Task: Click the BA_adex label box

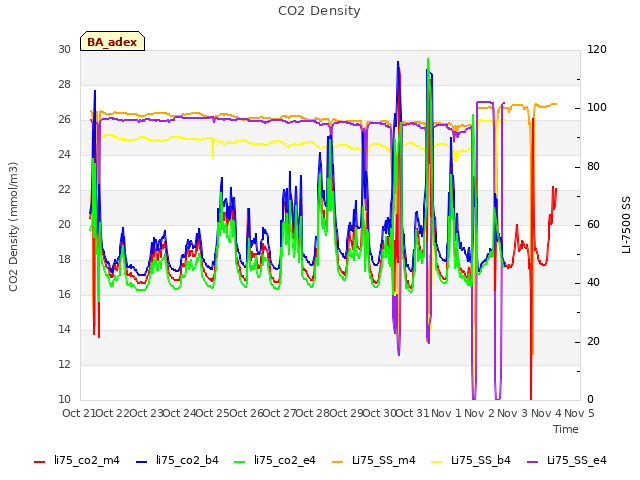Action: [112, 42]
